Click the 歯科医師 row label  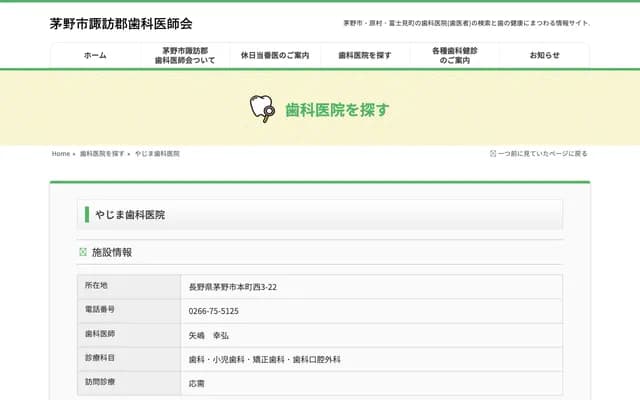pyautogui.click(x=100, y=334)
